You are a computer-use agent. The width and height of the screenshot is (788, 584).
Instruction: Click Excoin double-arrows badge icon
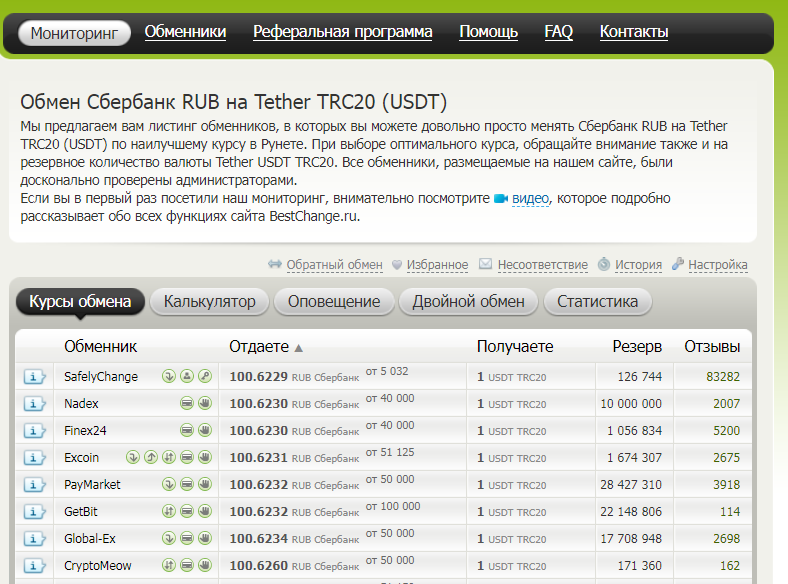[169, 457]
